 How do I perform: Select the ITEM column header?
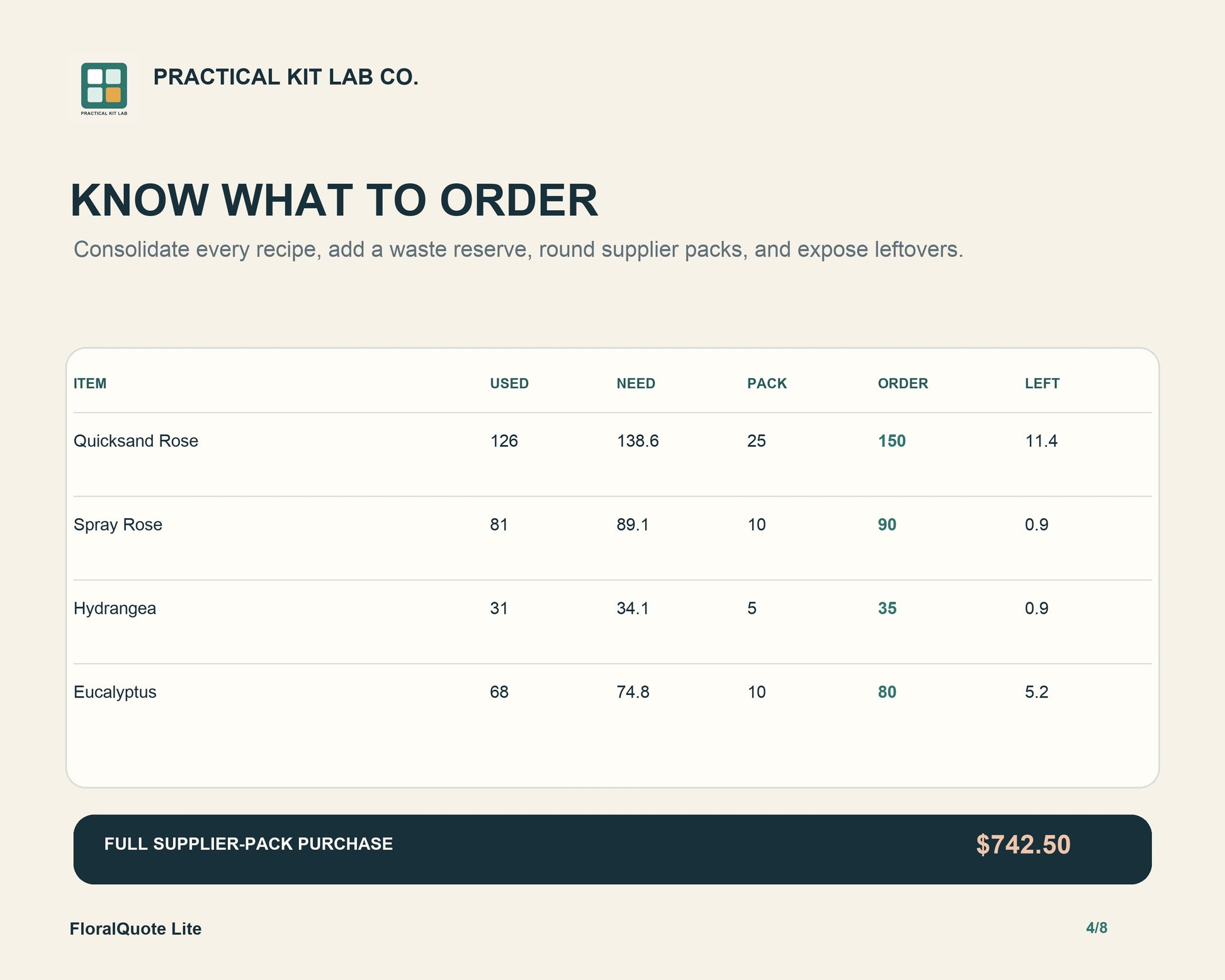click(x=90, y=383)
